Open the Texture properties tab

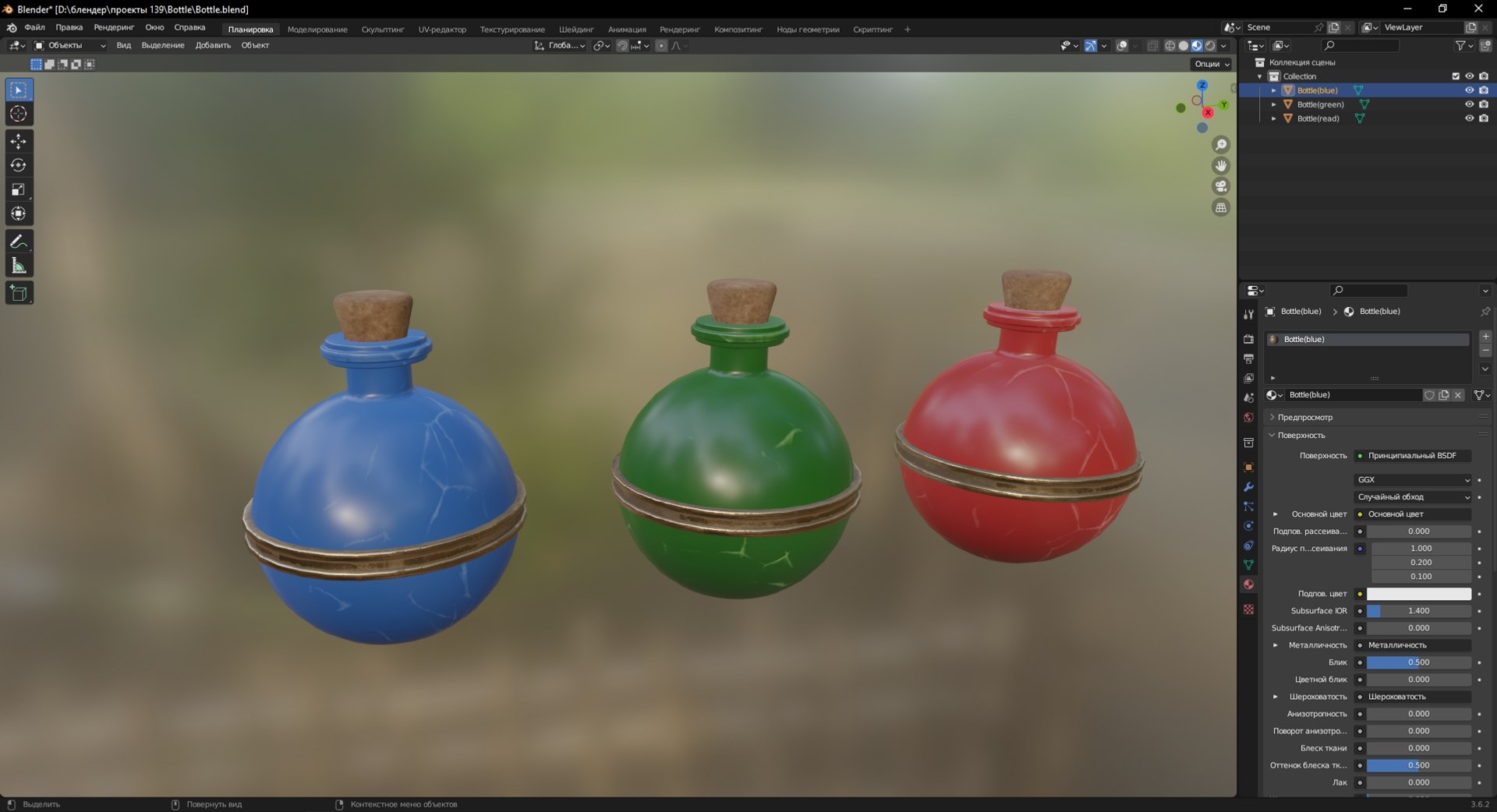tap(1248, 609)
